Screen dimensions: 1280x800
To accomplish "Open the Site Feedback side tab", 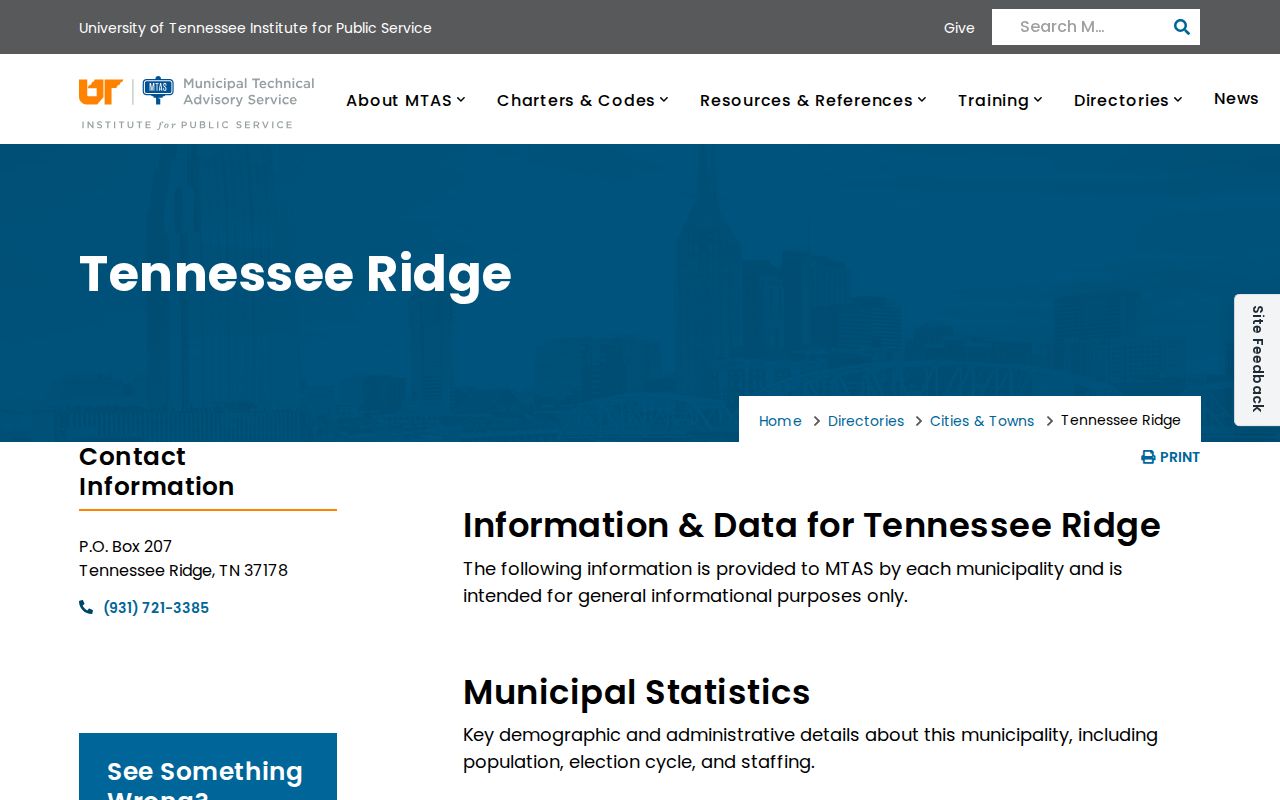I will click(1257, 359).
